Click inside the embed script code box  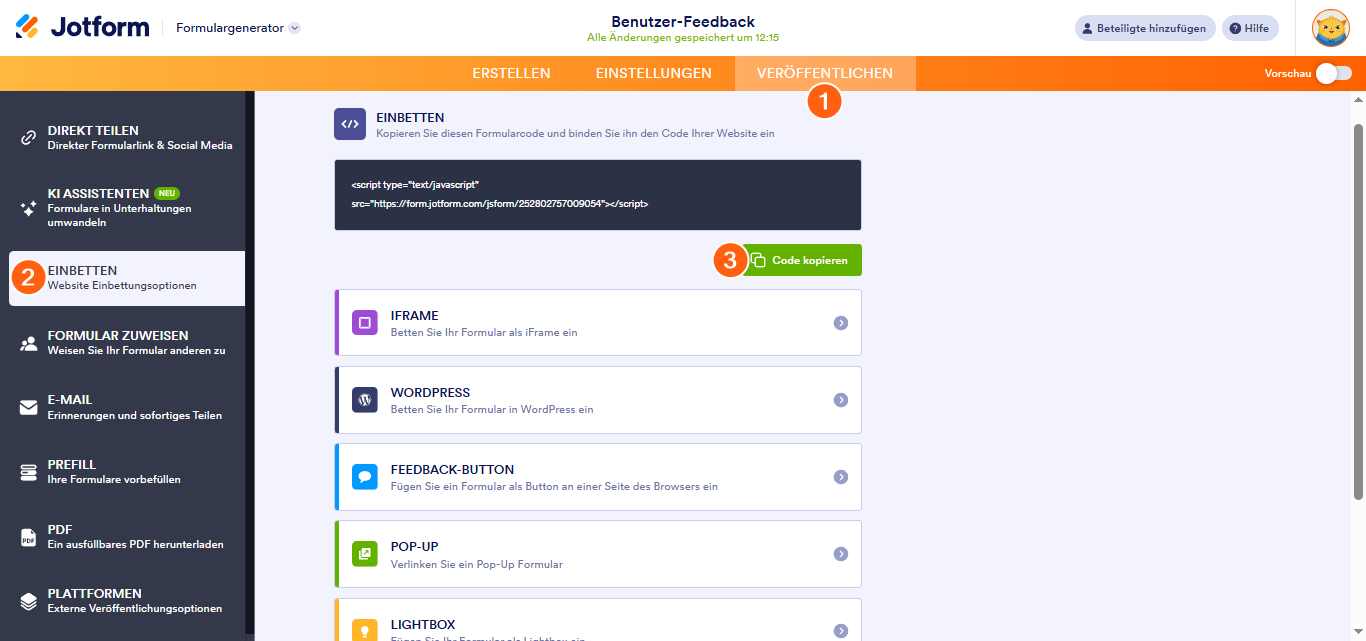click(x=597, y=195)
